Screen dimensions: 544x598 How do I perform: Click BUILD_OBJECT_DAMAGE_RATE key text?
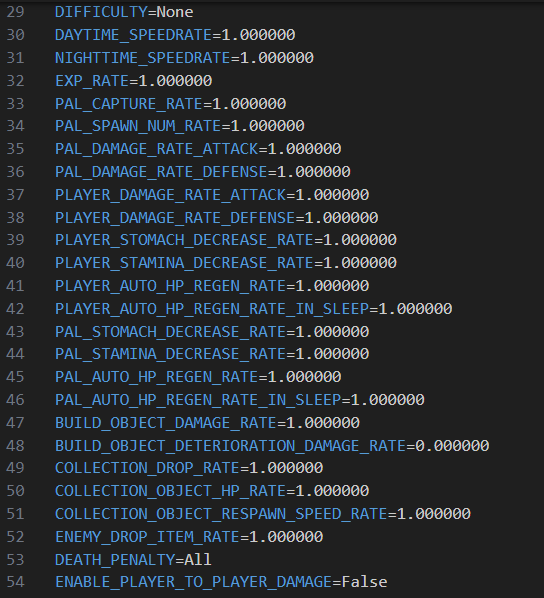tap(166, 422)
